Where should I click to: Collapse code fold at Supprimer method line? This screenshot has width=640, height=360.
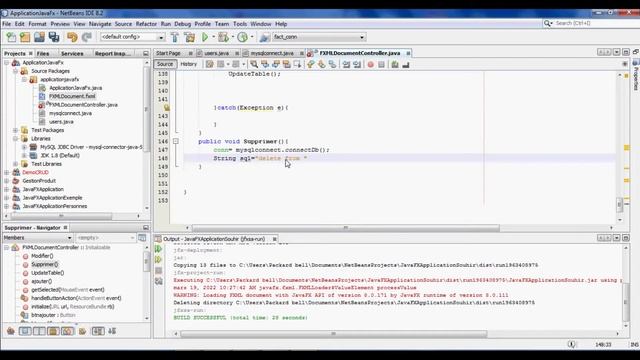176,141
